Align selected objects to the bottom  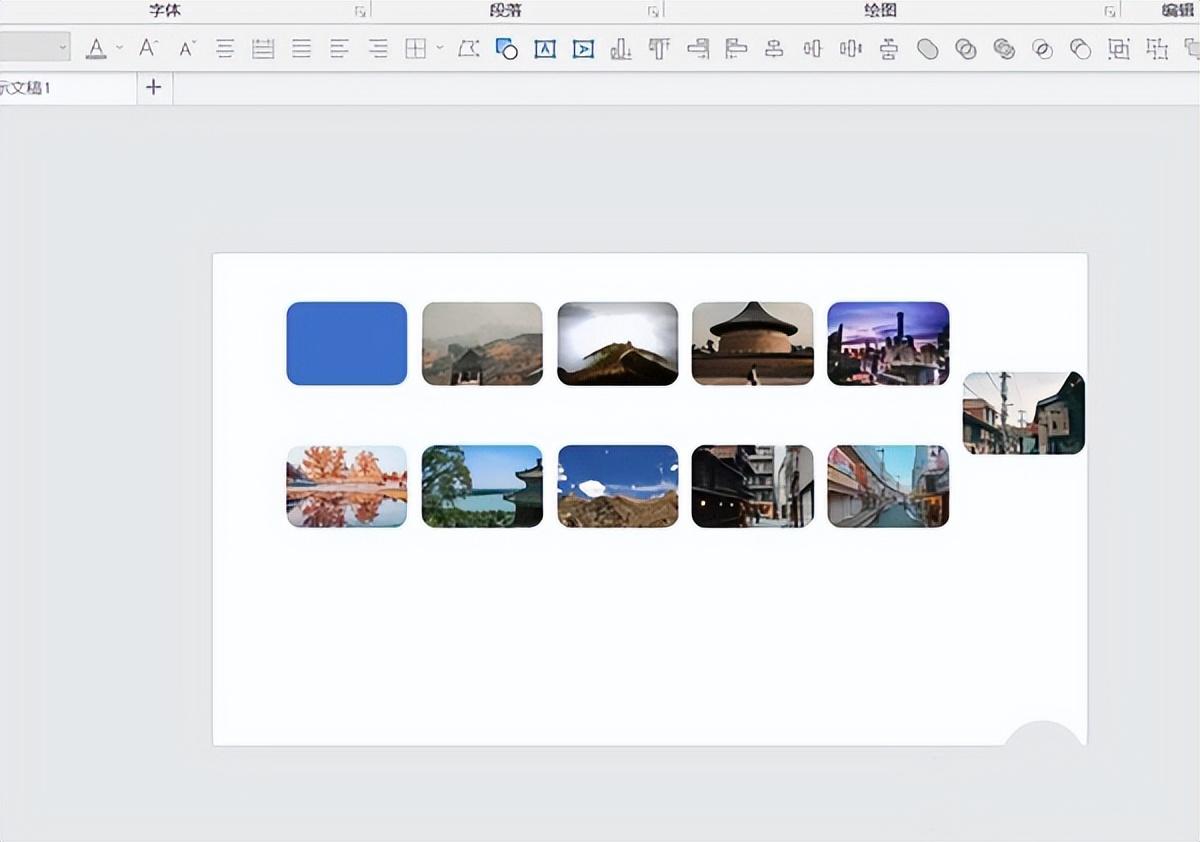621,49
